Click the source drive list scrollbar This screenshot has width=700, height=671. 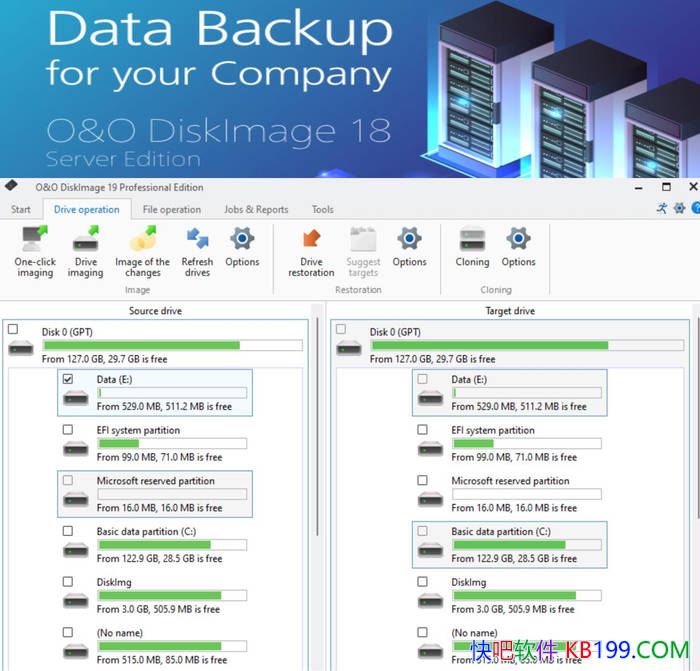317,426
